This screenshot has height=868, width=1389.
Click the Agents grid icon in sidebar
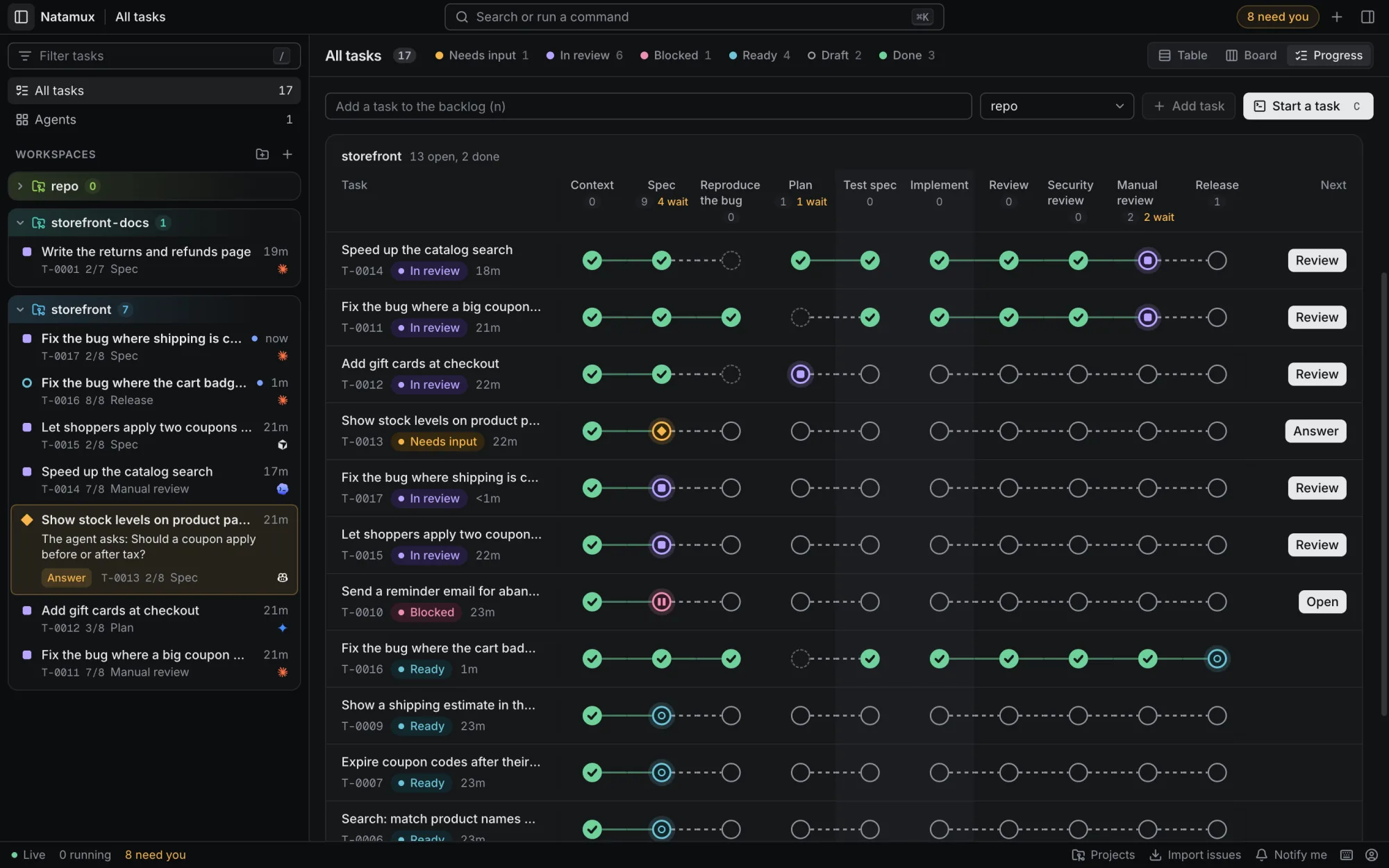tap(22, 119)
